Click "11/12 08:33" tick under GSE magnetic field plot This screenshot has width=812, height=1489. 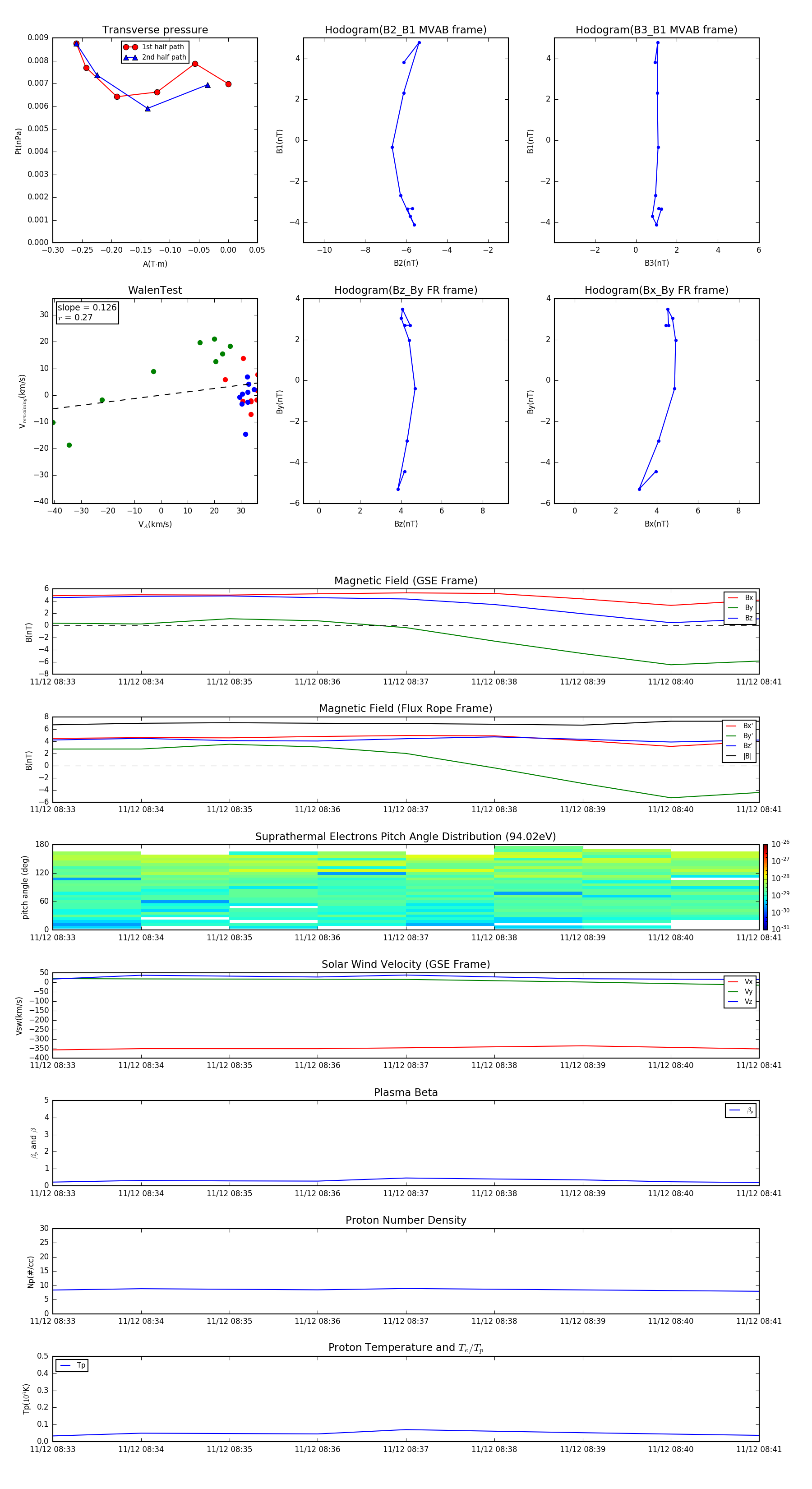tap(53, 682)
